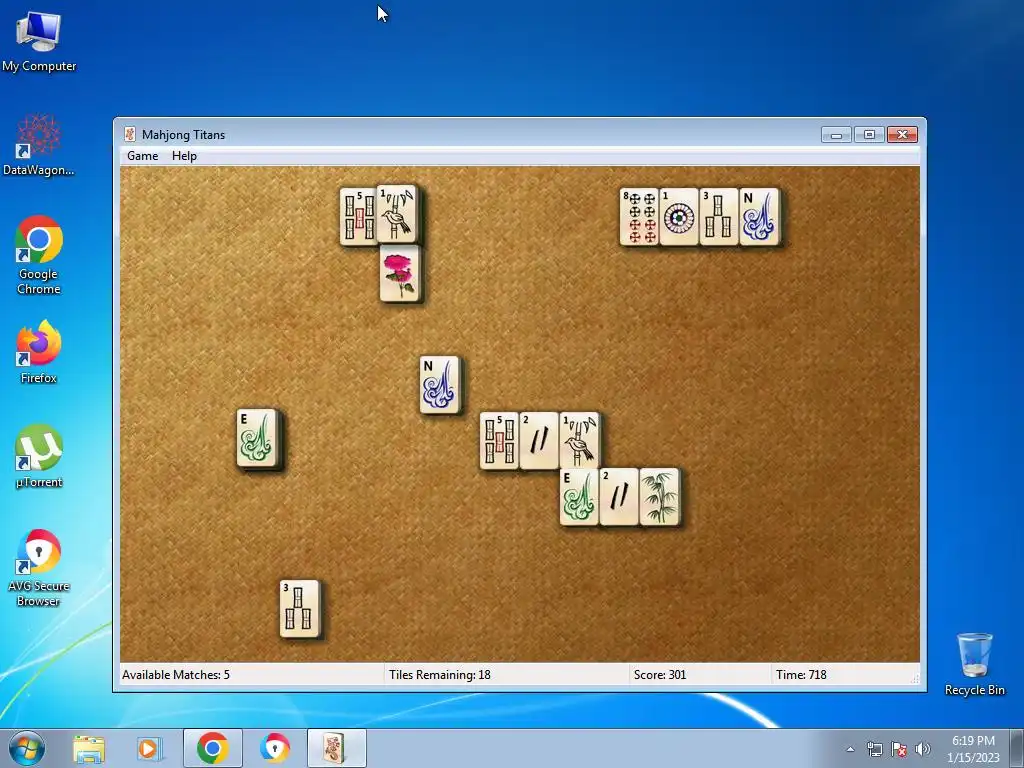Open the AVG Secure Browser desktop shortcut
The image size is (1024, 768).
click(39, 568)
